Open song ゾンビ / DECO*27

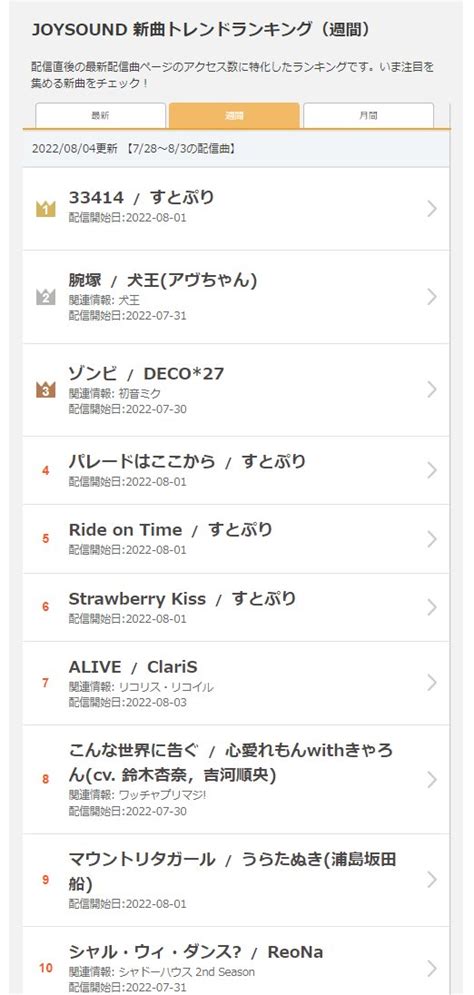(146, 373)
